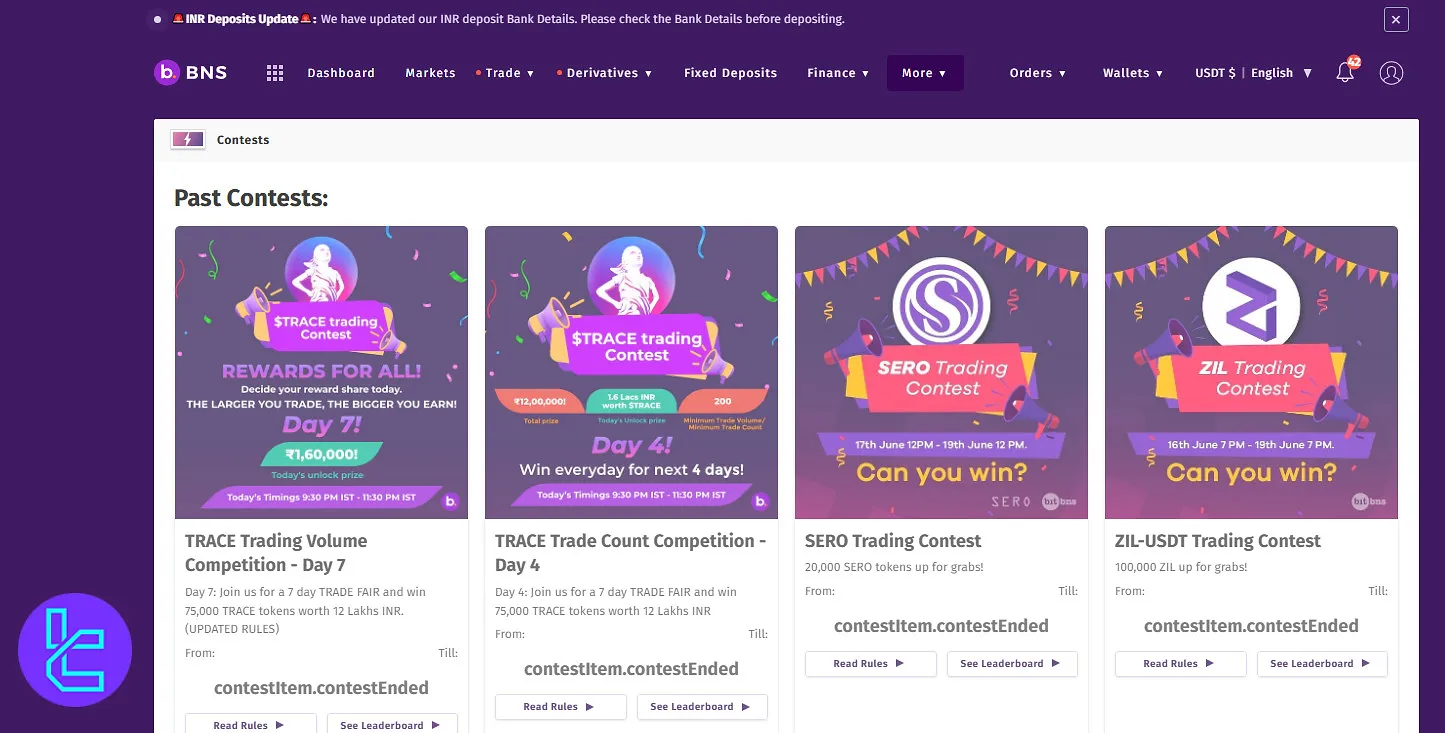Expand the Wallets menu
The height and width of the screenshot is (733, 1445).
(x=1132, y=72)
